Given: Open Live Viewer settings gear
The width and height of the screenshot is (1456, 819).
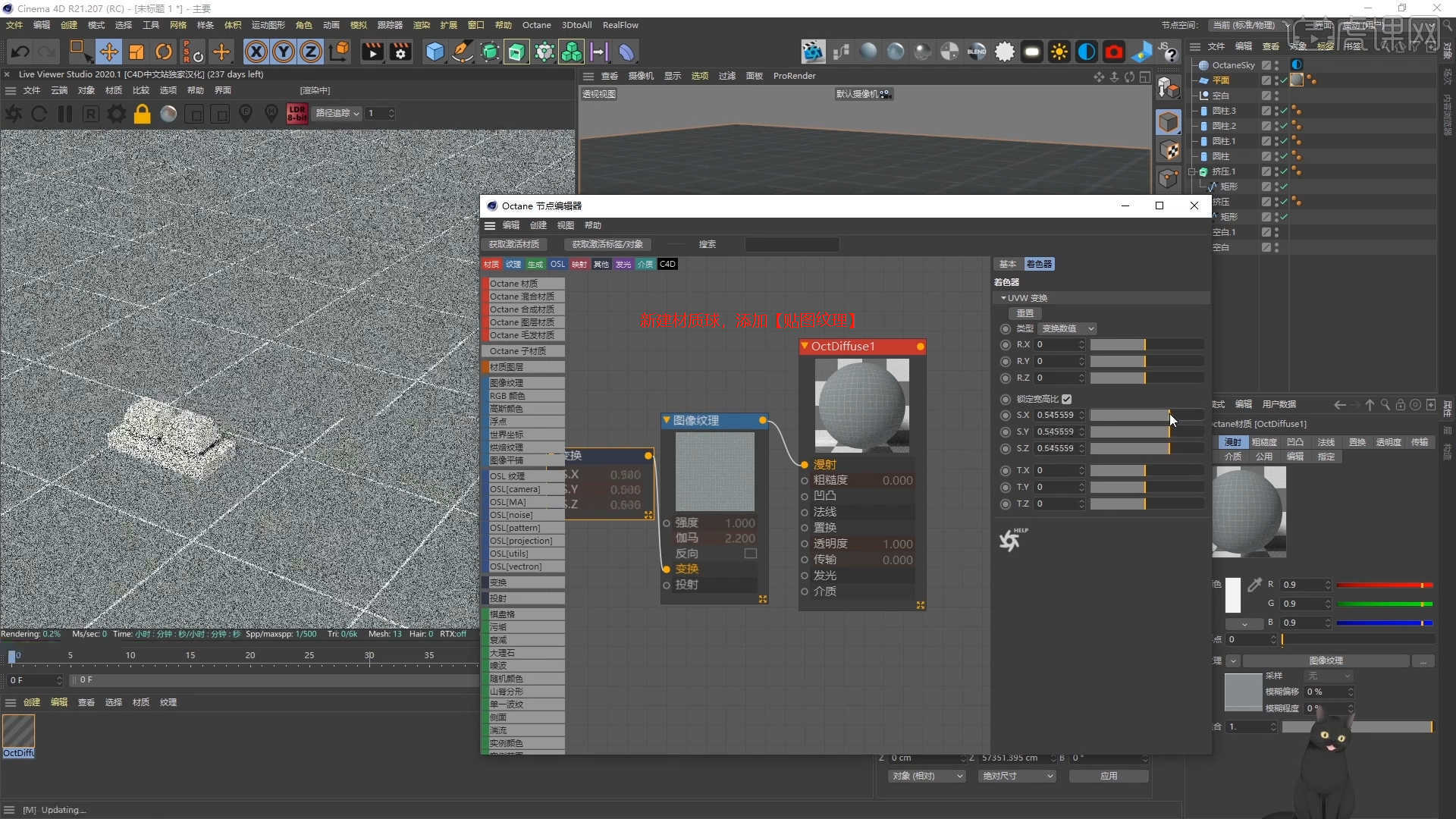Looking at the screenshot, I should (x=117, y=114).
